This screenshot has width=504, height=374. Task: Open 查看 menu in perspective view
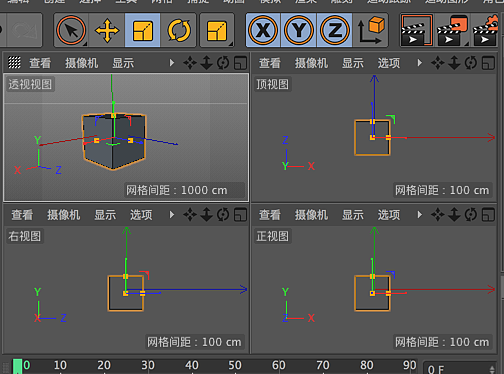pos(40,63)
